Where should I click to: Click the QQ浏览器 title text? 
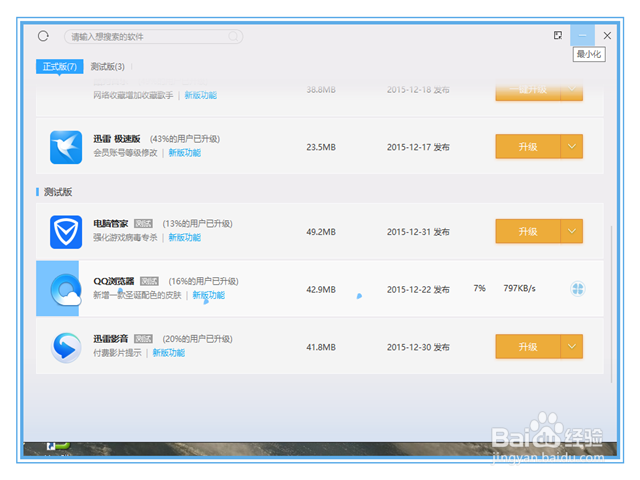113,281
